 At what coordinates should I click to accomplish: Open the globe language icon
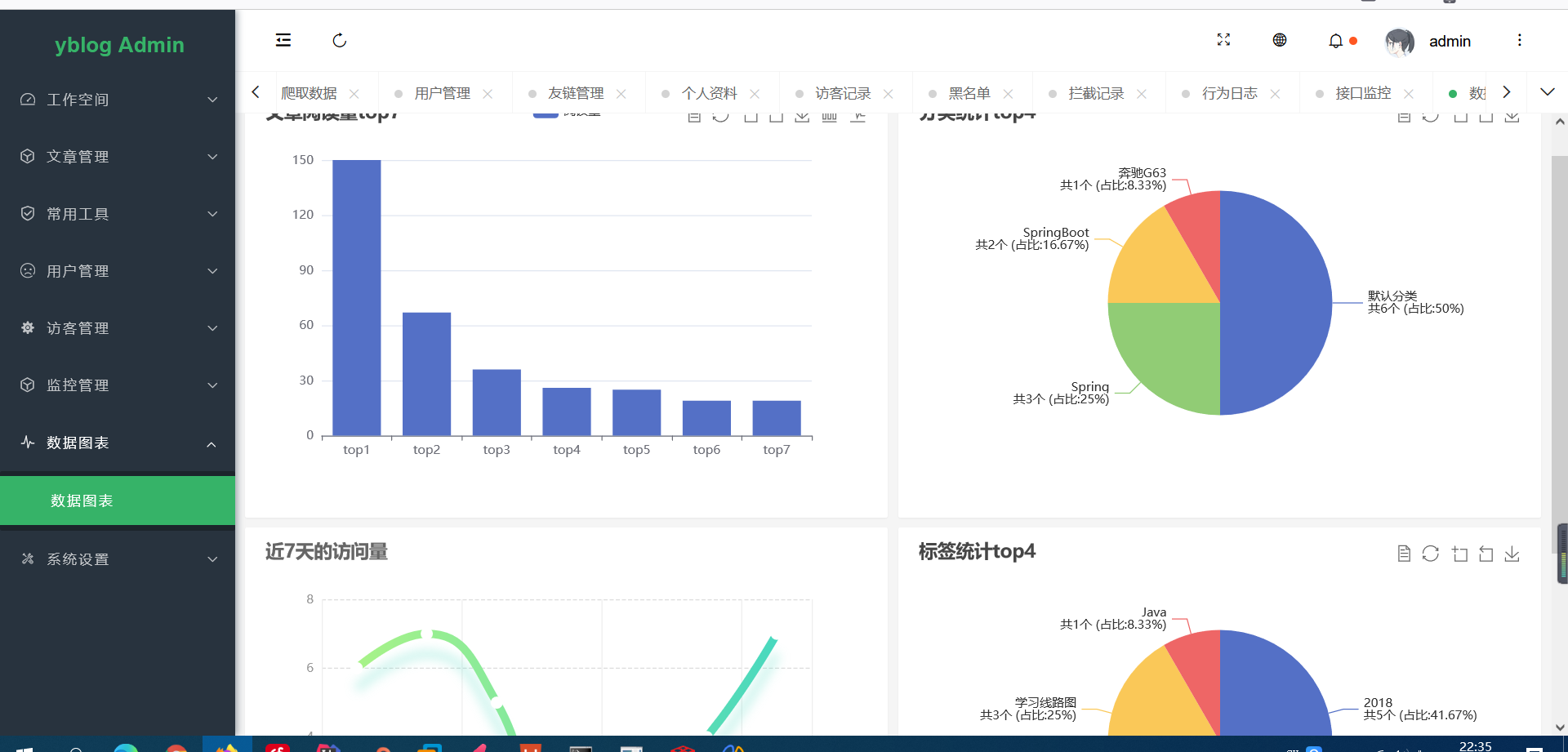(1280, 40)
